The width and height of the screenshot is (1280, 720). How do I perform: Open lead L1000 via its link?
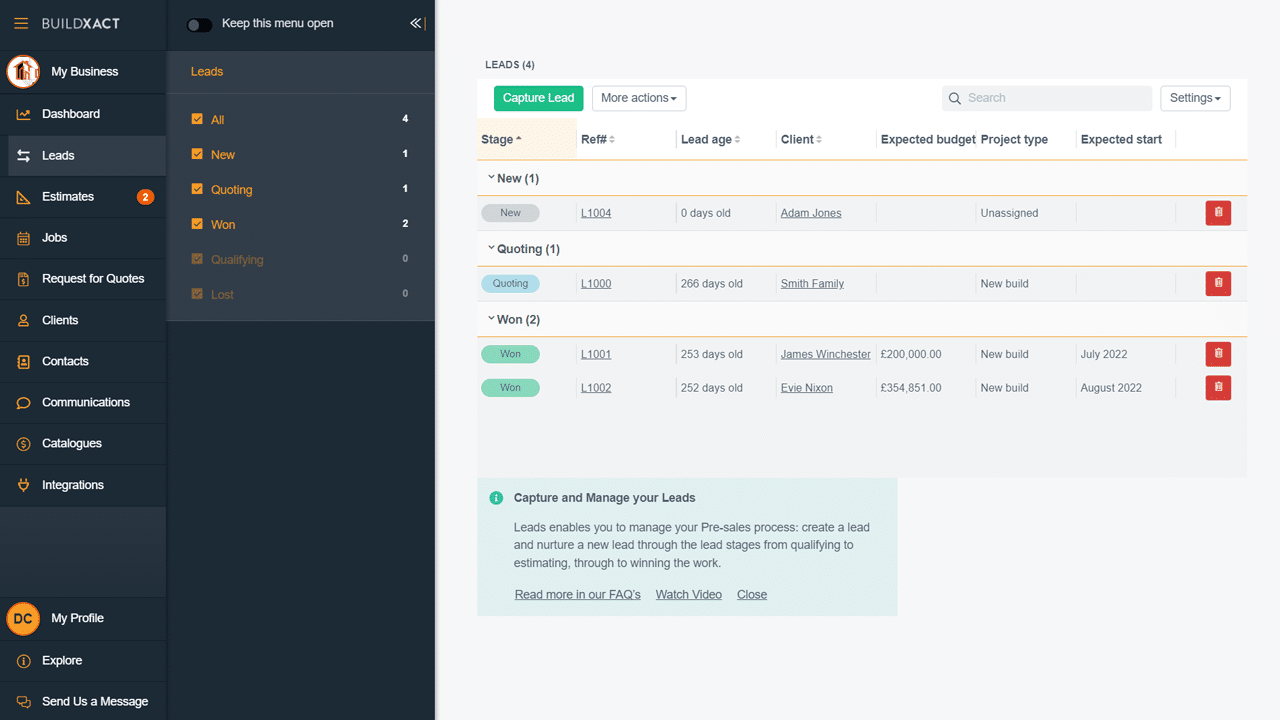point(595,283)
